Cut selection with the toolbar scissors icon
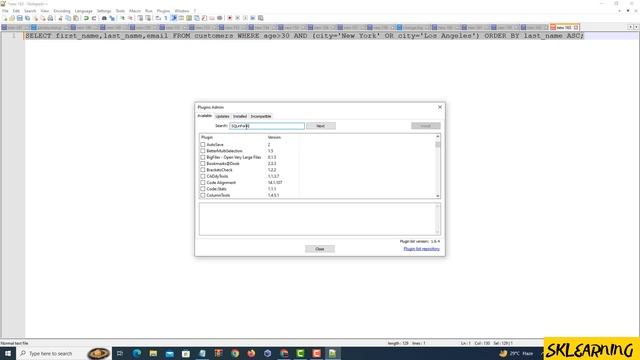This screenshot has height=360, width=640. tap(60, 18)
